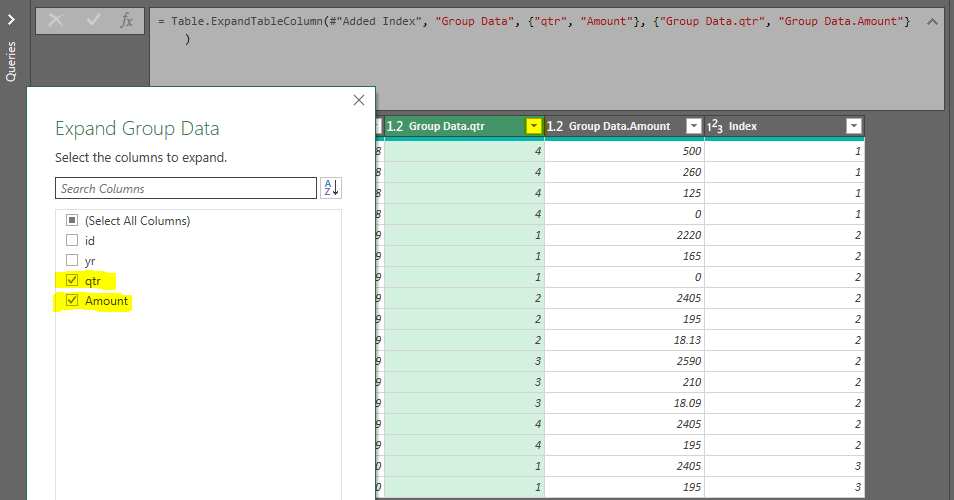Select the Amount cell with value 210
Screen dimensions: 954x500
[x=624, y=382]
